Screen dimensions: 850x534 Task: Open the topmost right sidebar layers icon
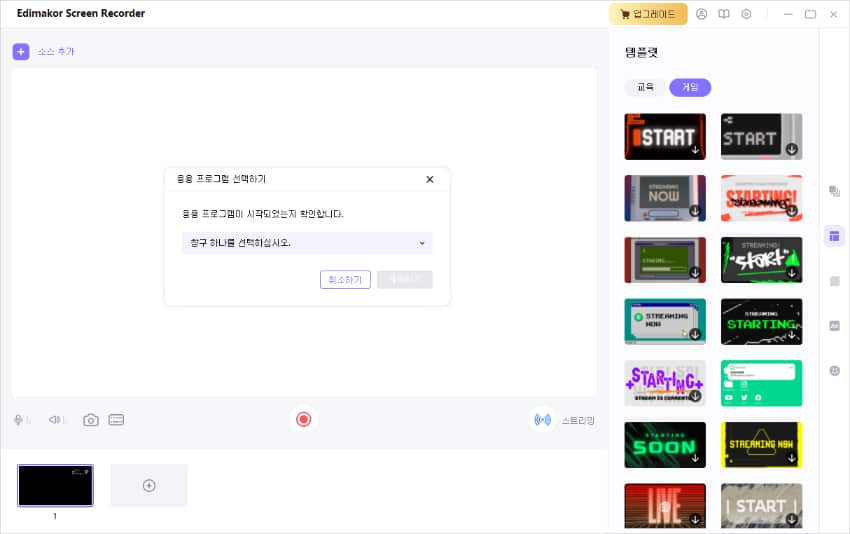(834, 191)
